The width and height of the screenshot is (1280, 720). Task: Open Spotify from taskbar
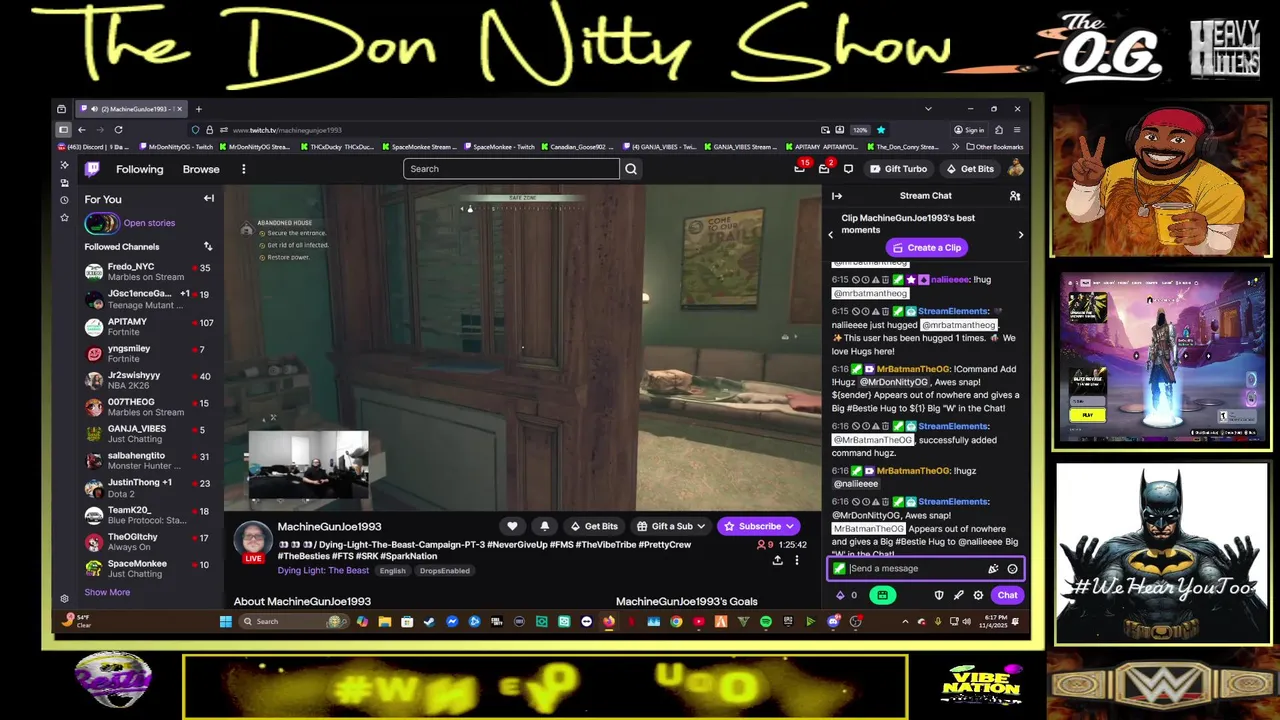tap(766, 622)
